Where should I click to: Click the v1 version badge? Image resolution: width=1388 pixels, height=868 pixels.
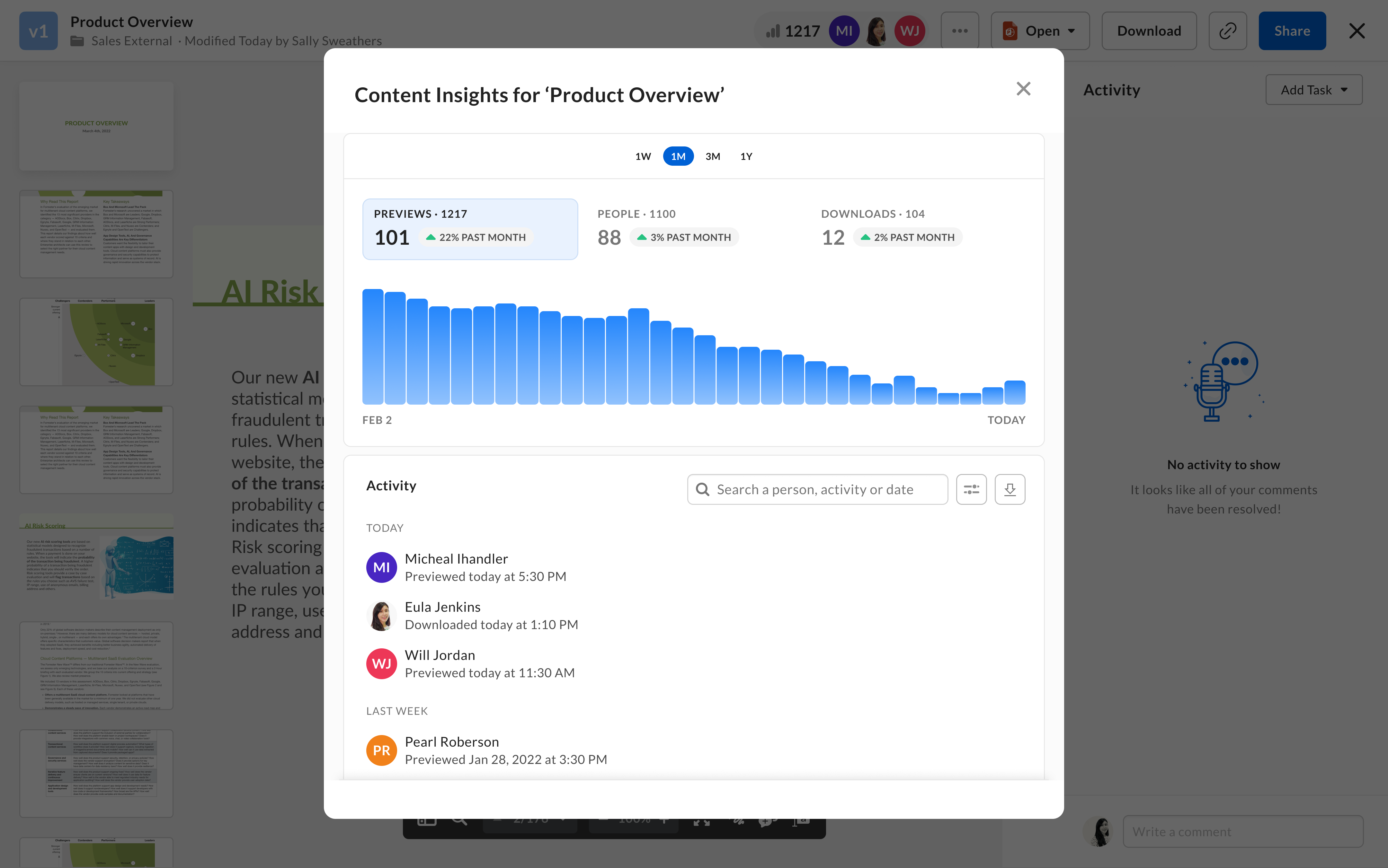tap(39, 31)
